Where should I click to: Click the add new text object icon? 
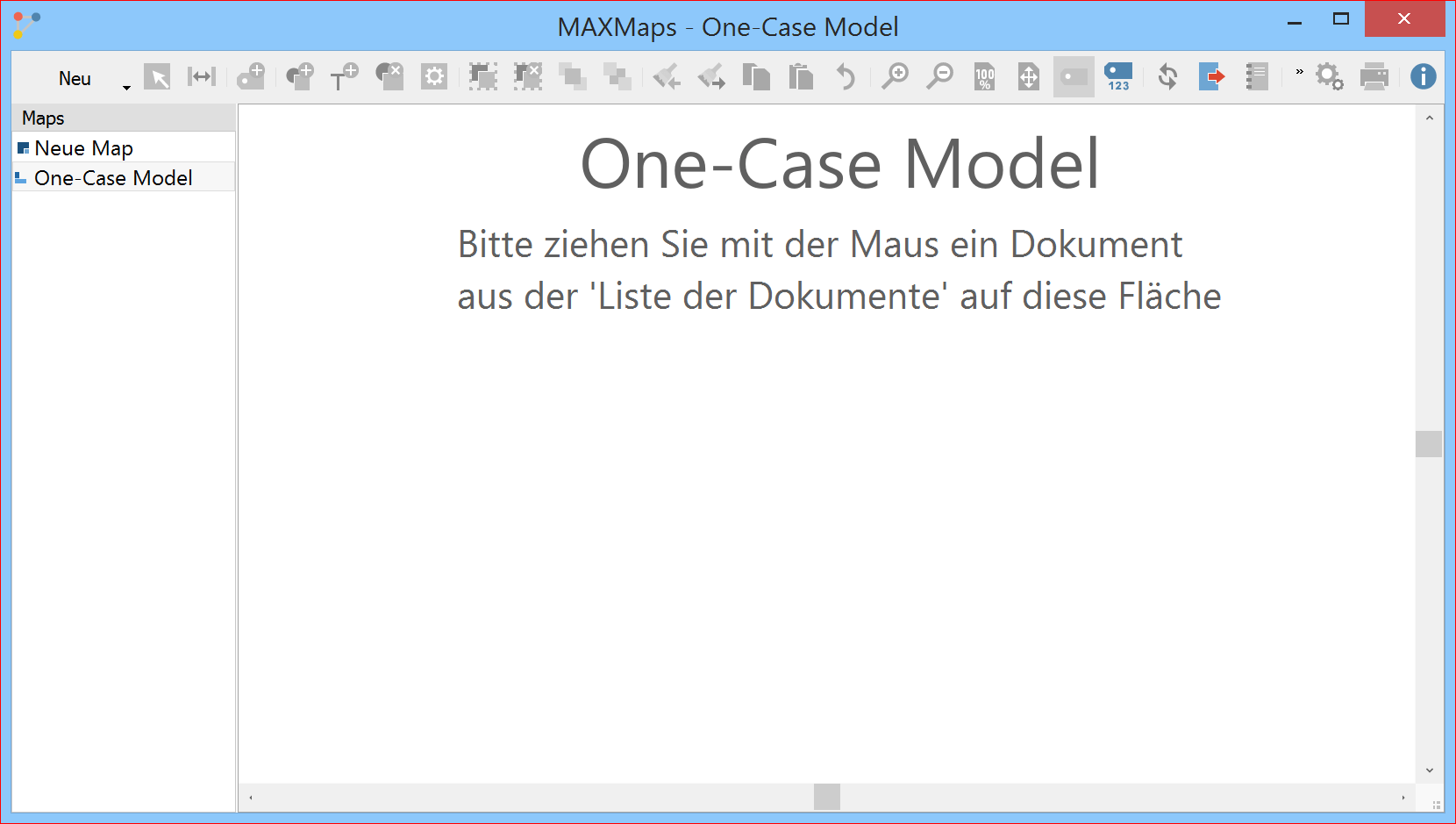tap(345, 76)
